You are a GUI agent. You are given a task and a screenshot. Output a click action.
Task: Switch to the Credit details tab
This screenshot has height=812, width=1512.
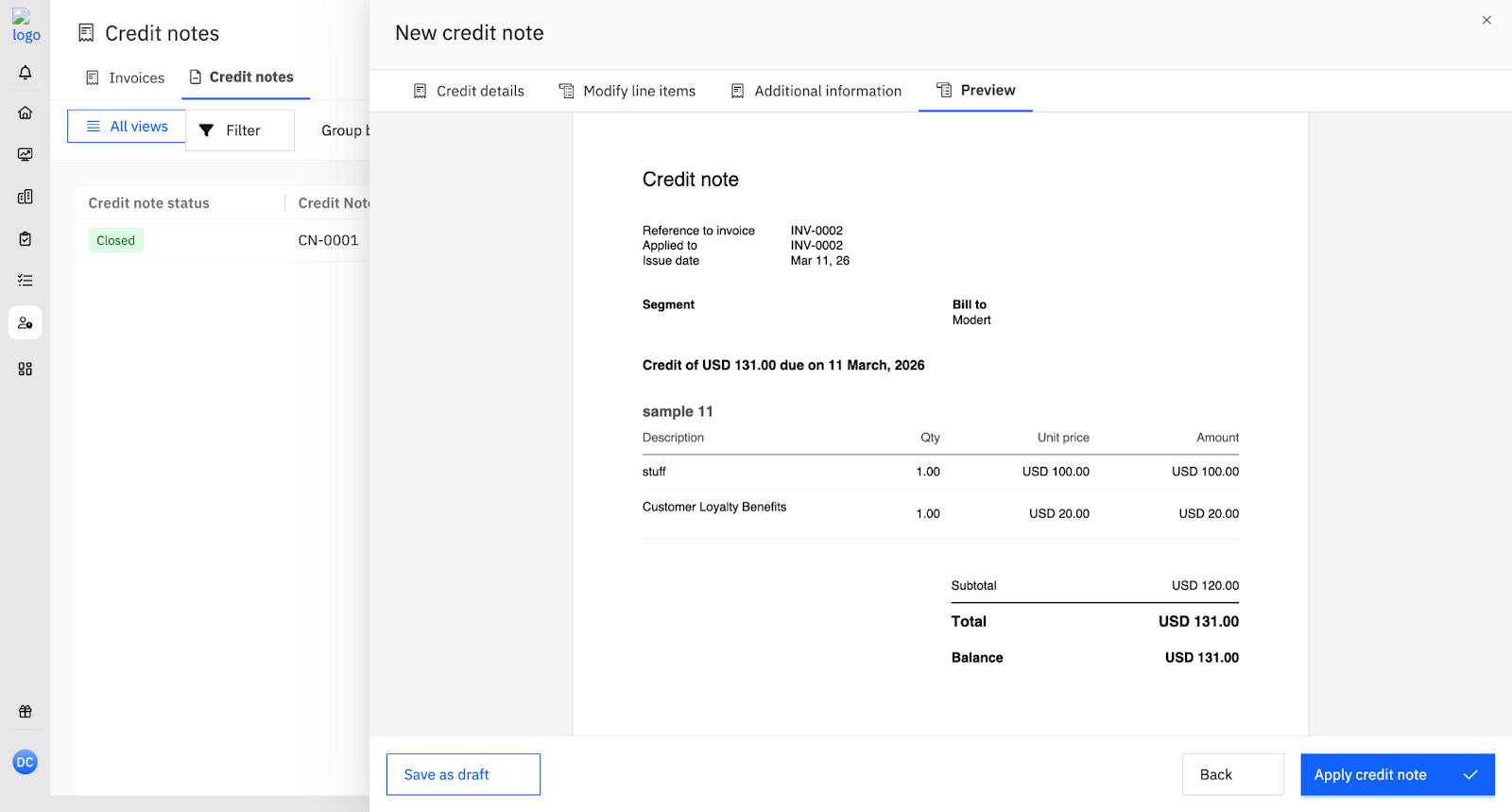pyautogui.click(x=469, y=91)
